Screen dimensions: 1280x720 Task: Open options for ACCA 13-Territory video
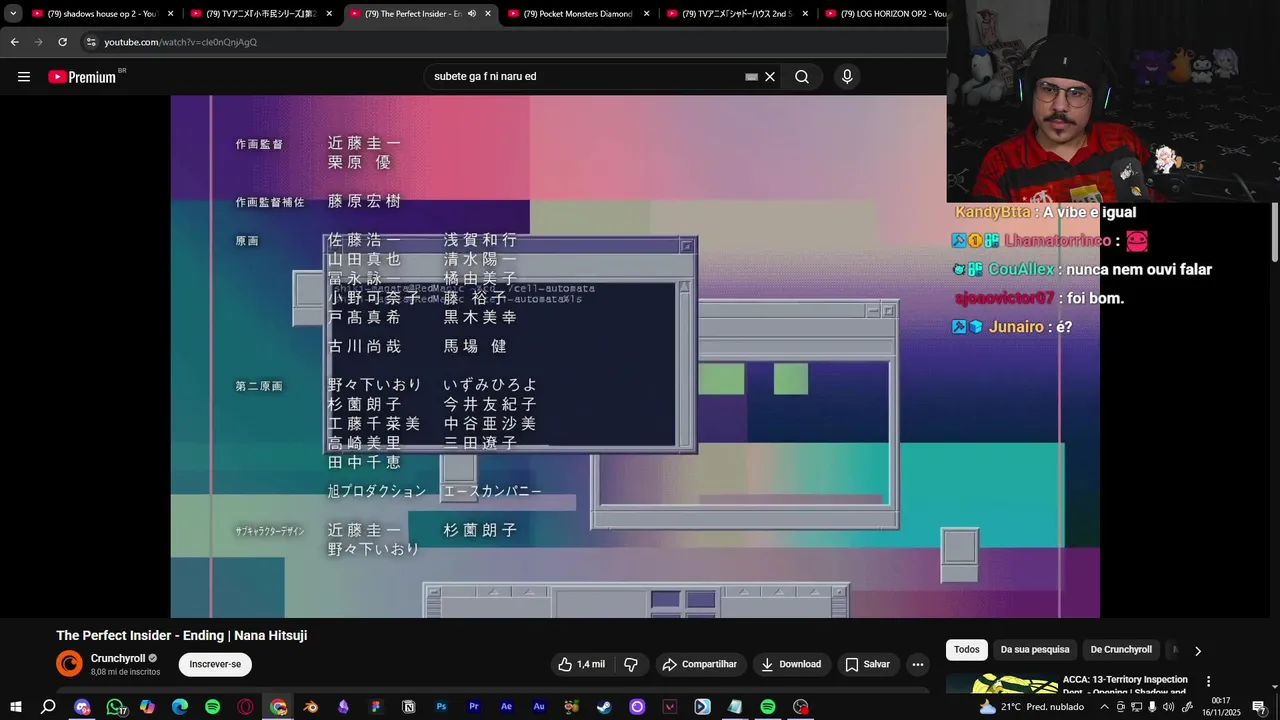point(1208,681)
